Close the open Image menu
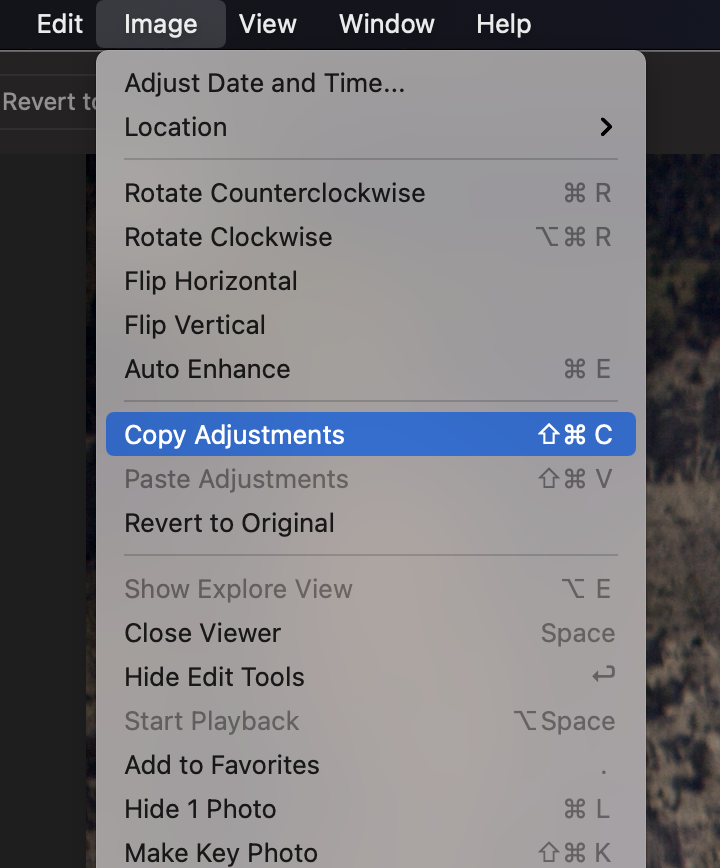720x868 pixels. pyautogui.click(x=160, y=24)
